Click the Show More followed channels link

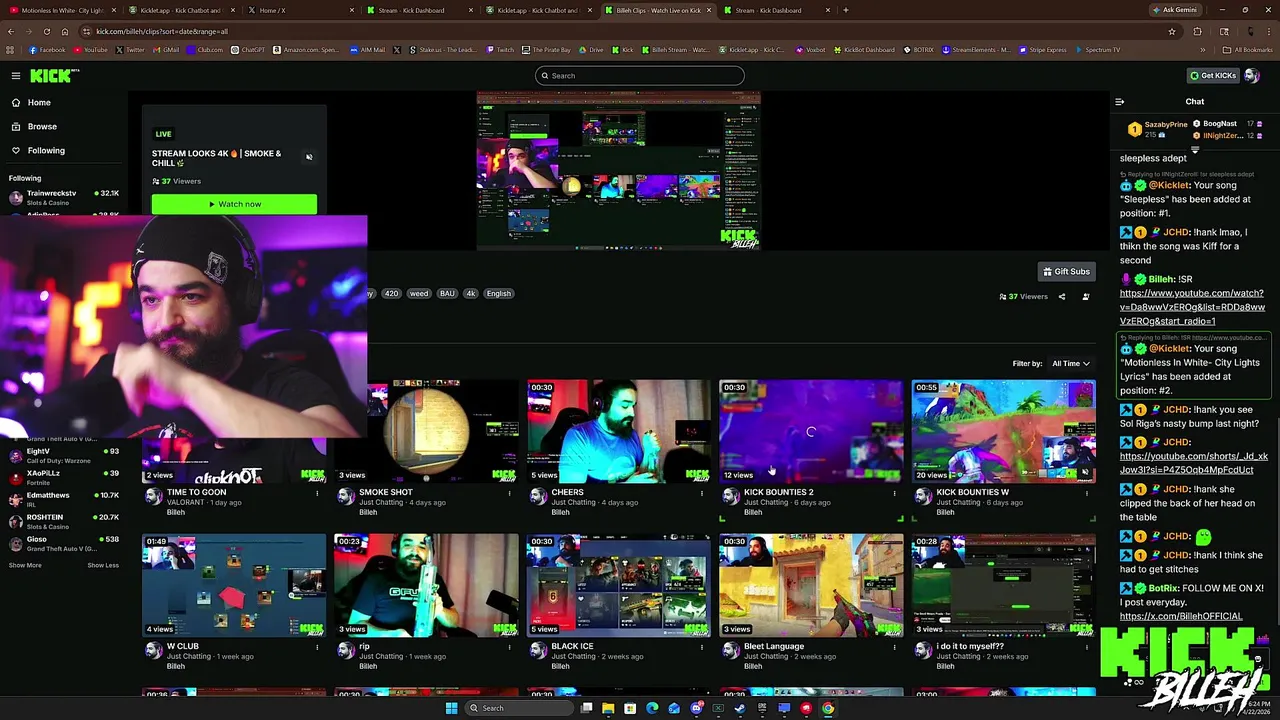tap(25, 565)
